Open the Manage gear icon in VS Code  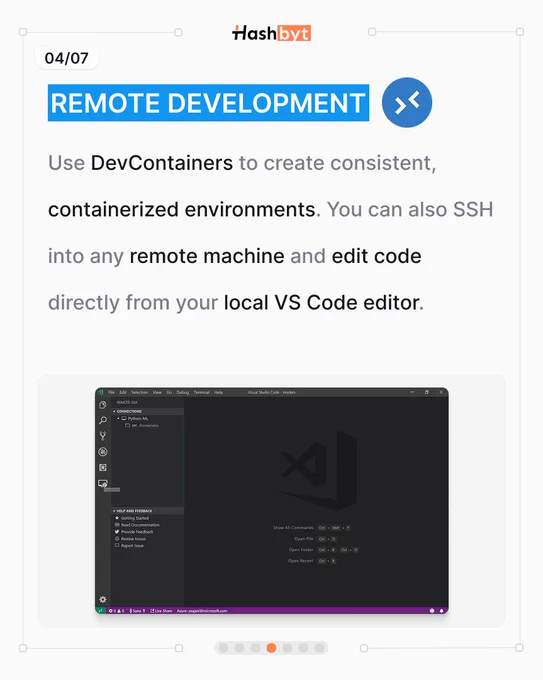[x=103, y=599]
